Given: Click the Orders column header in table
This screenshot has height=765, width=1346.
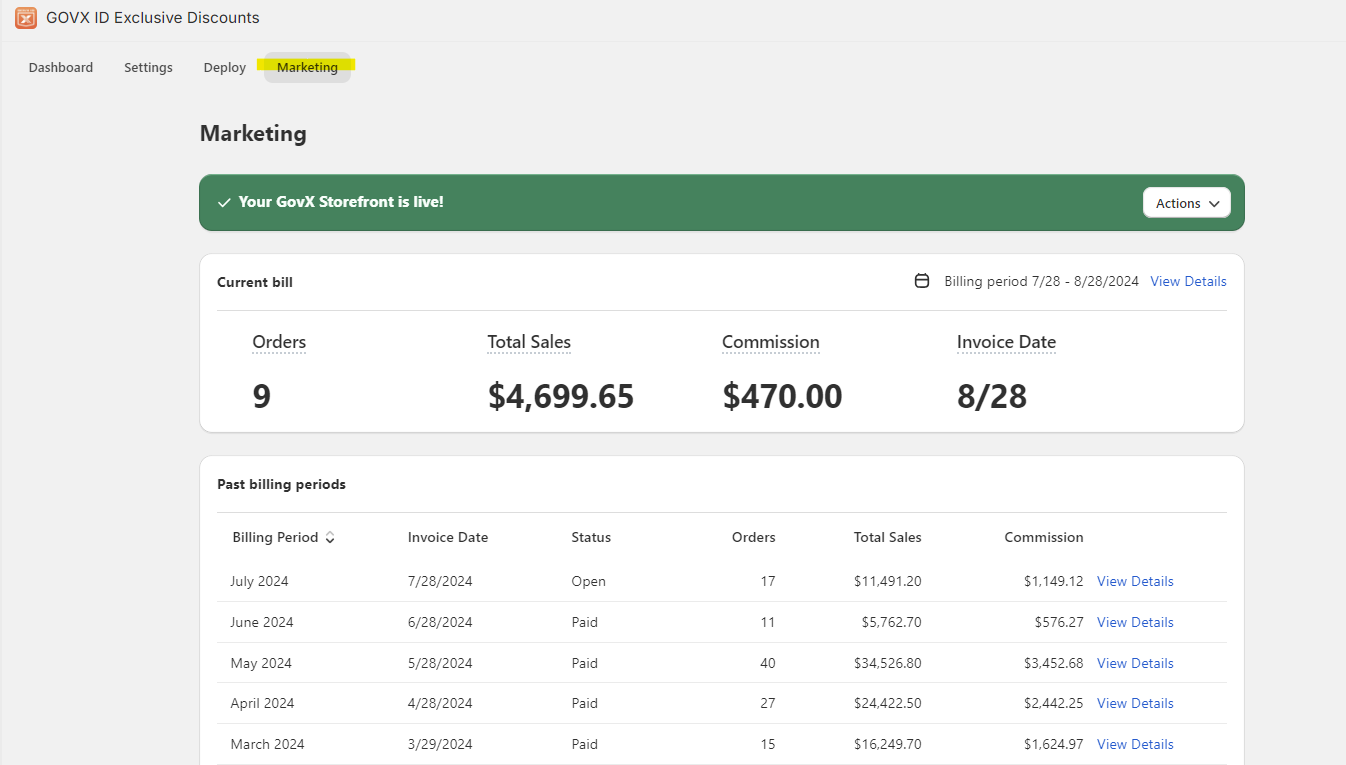Looking at the screenshot, I should [754, 538].
